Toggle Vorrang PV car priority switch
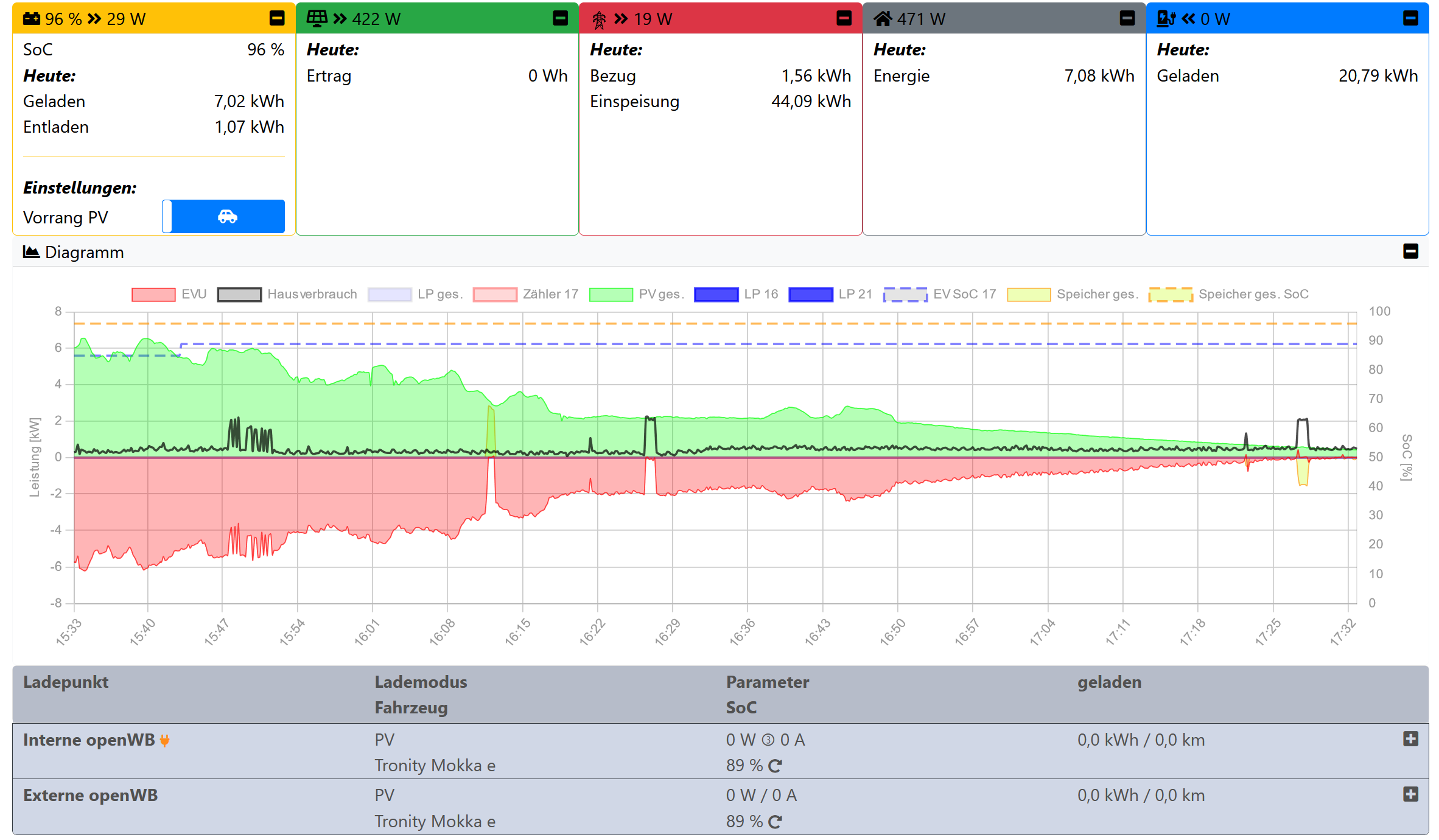The height and width of the screenshot is (840, 1439). [223, 216]
